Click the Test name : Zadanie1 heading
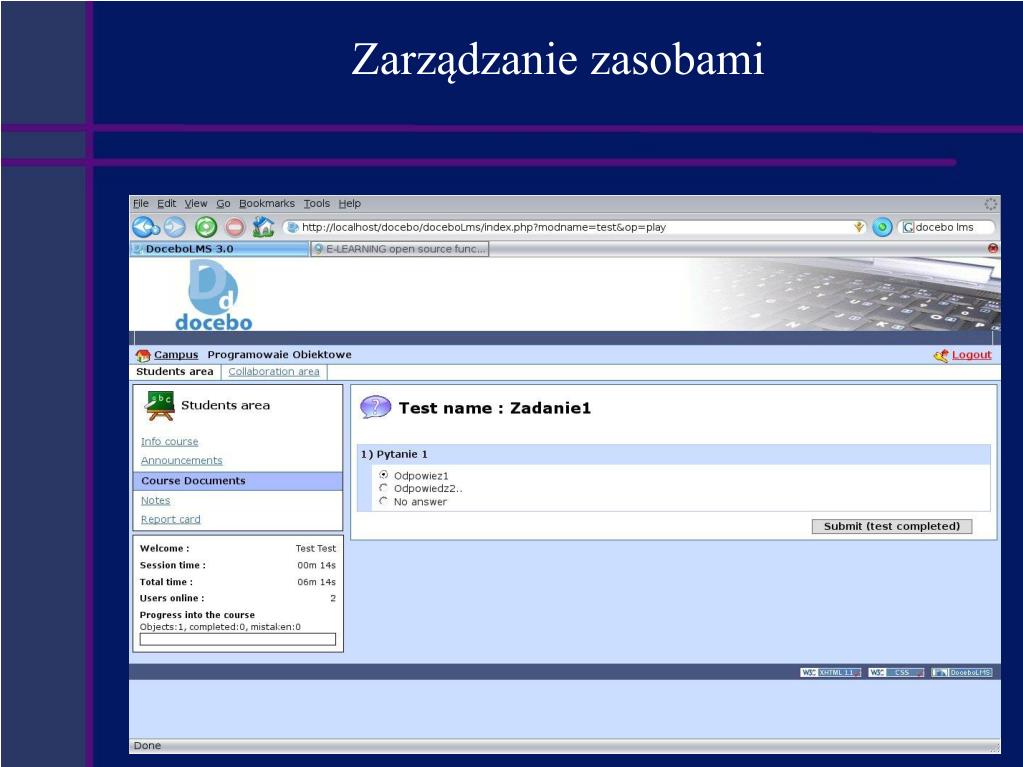The image size is (1023, 767). pyautogui.click(x=495, y=408)
